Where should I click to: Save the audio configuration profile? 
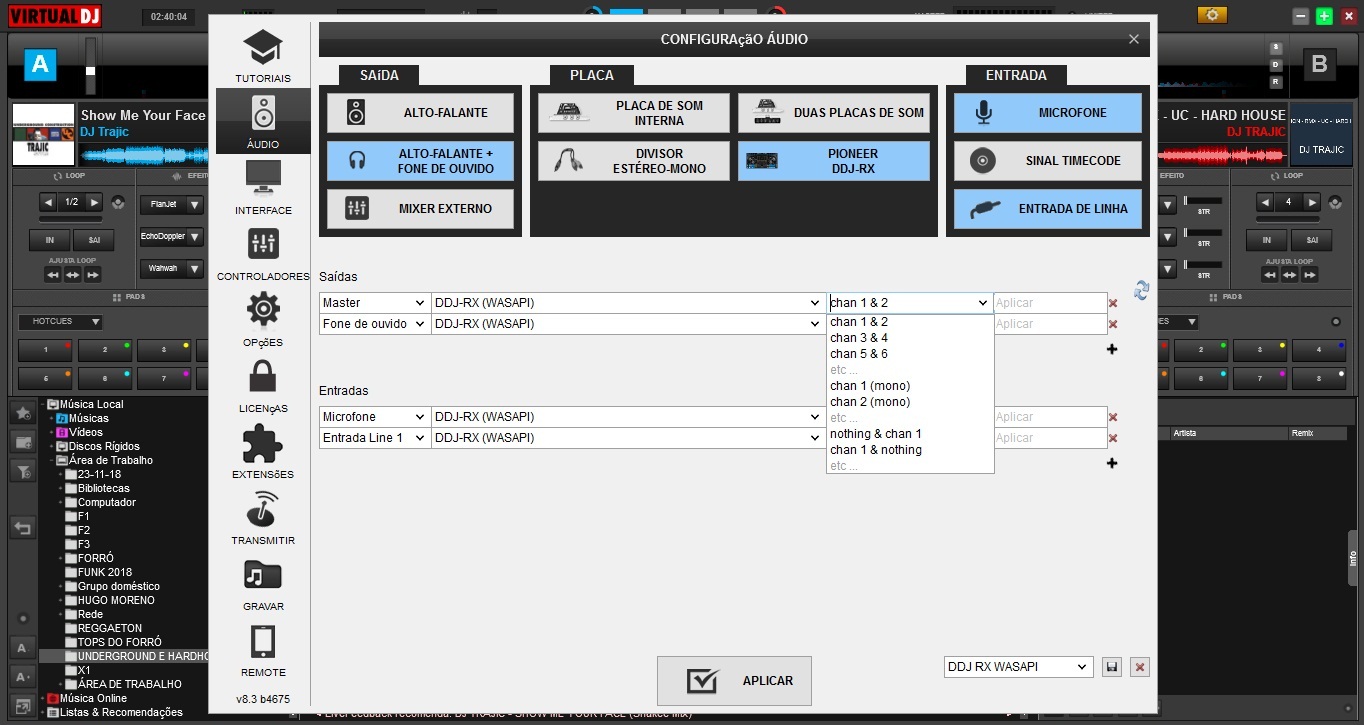(x=1111, y=667)
